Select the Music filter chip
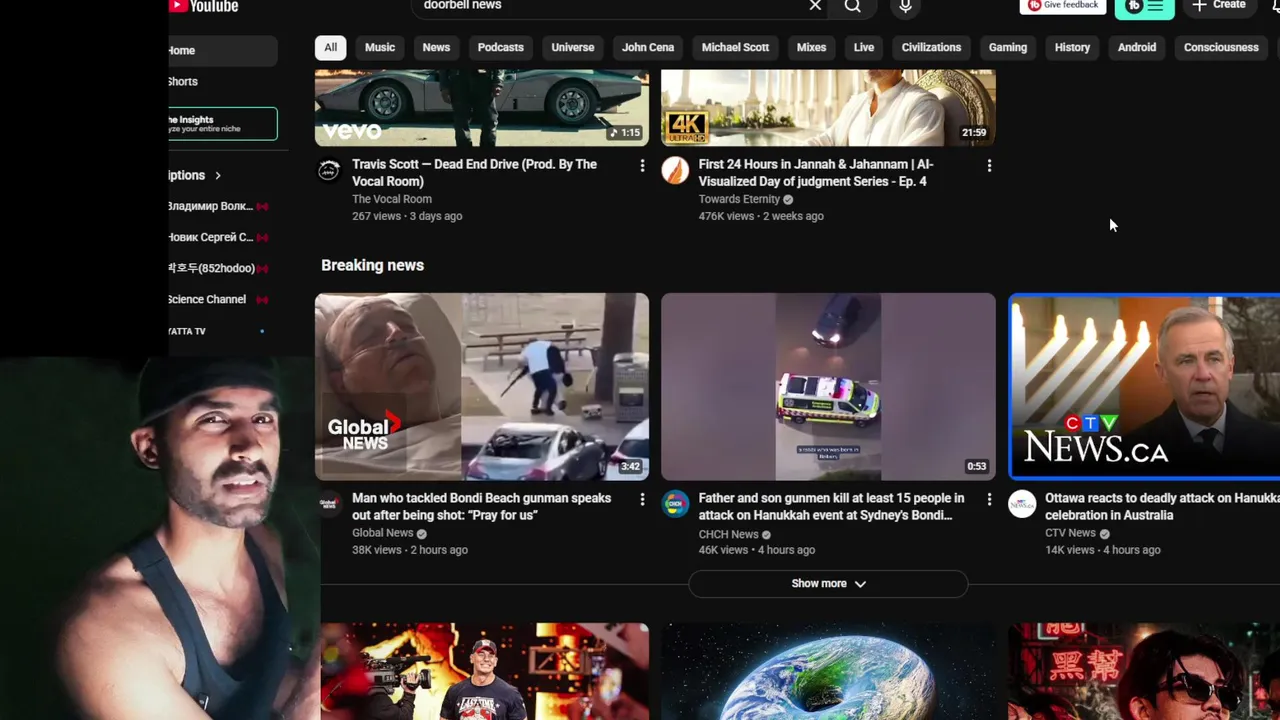The image size is (1280, 720). (x=380, y=47)
